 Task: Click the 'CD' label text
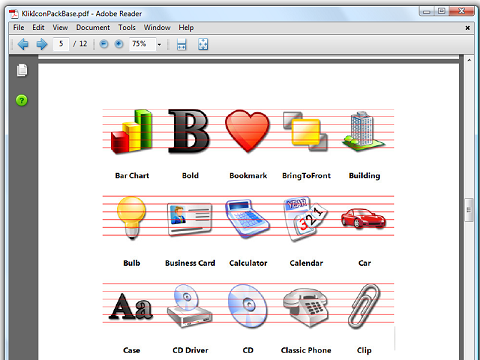[x=248, y=350]
